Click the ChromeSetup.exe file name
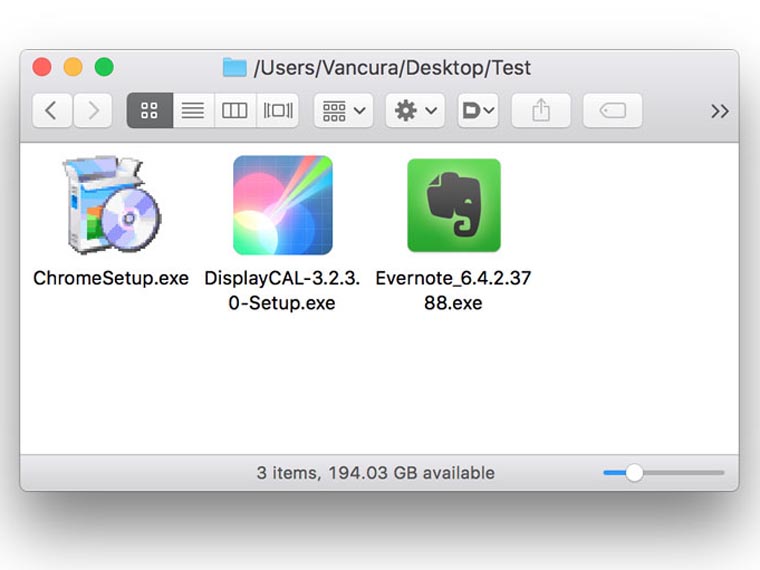This screenshot has width=760, height=570. (x=111, y=278)
